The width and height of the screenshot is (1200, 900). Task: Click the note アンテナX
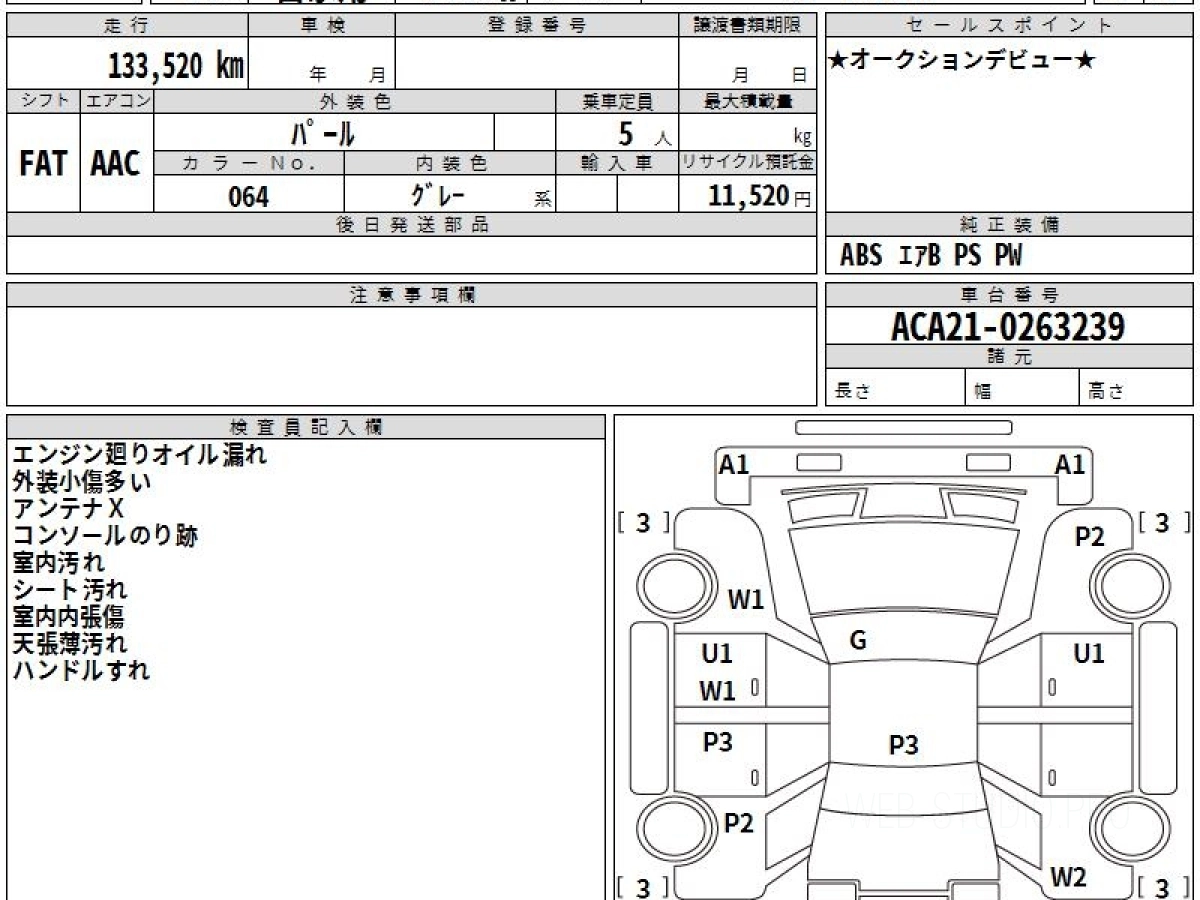68,509
